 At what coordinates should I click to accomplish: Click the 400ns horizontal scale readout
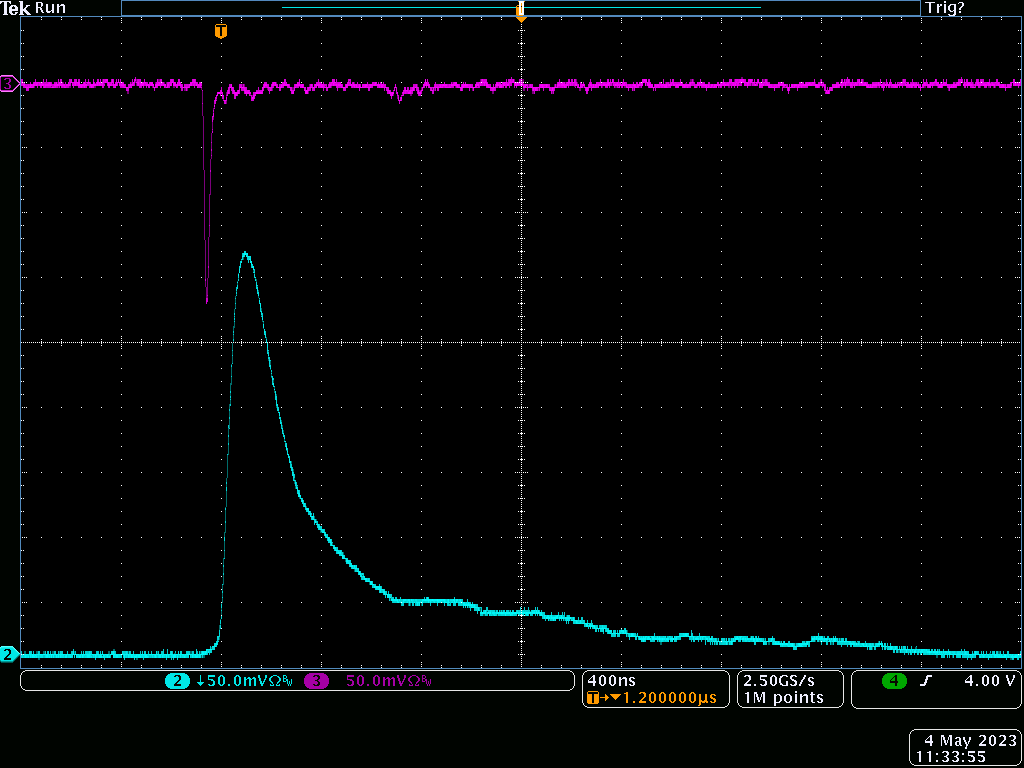[x=610, y=680]
